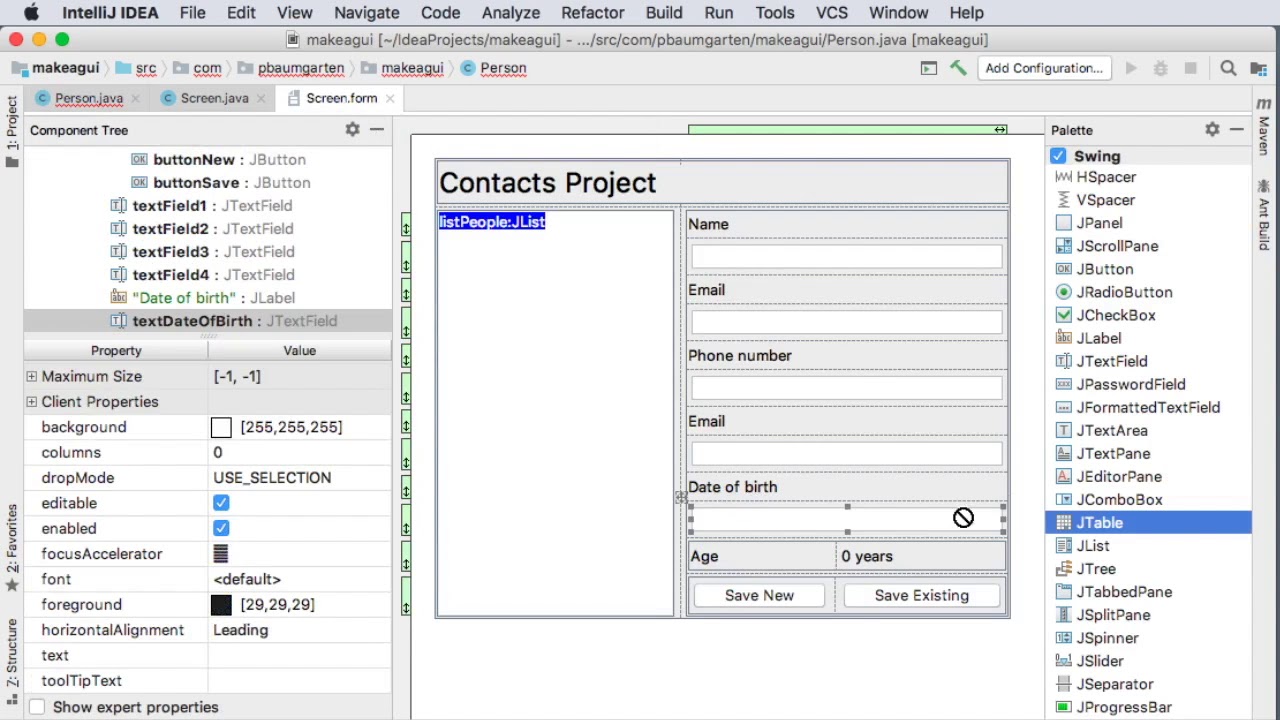Open the Apple menu
Image resolution: width=1280 pixels, height=720 pixels.
pos(31,13)
